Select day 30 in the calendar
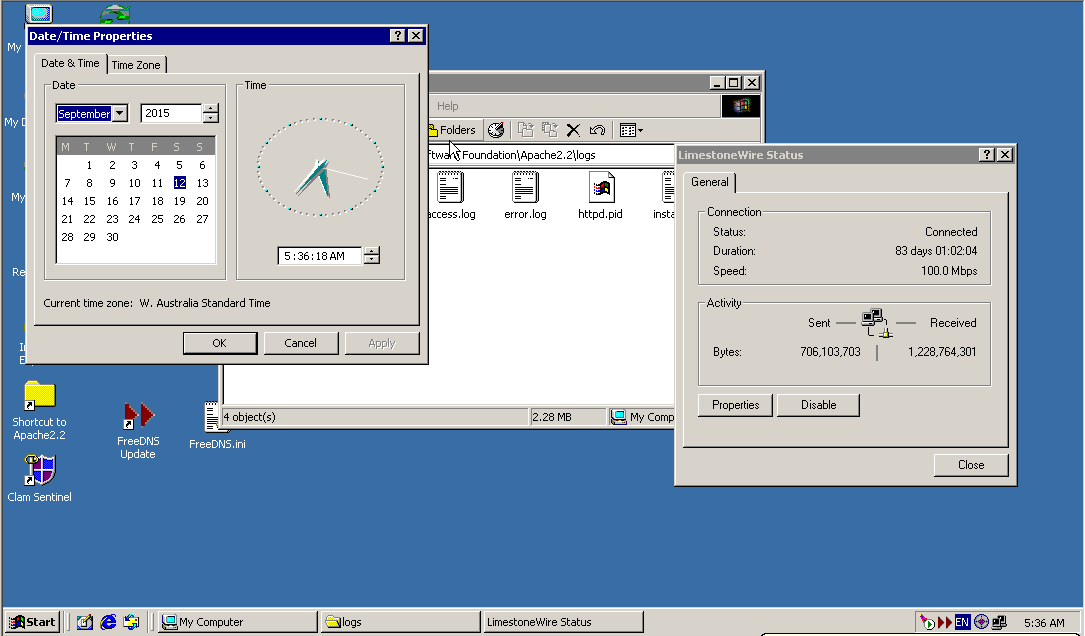Image resolution: width=1085 pixels, height=636 pixels. 112,237
